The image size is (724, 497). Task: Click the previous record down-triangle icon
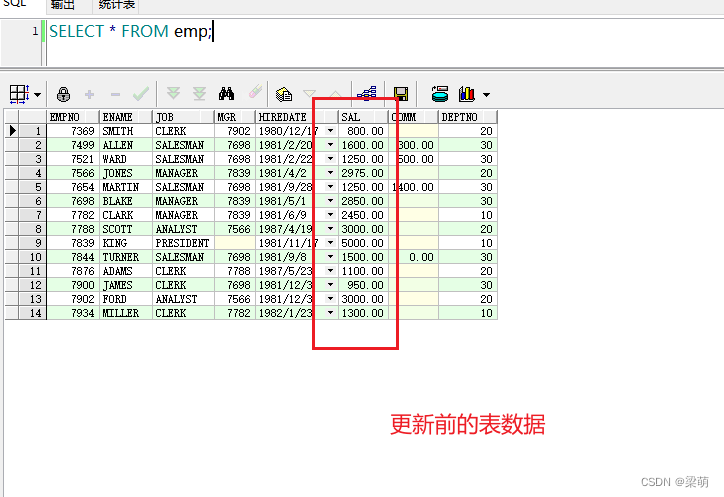[309, 94]
